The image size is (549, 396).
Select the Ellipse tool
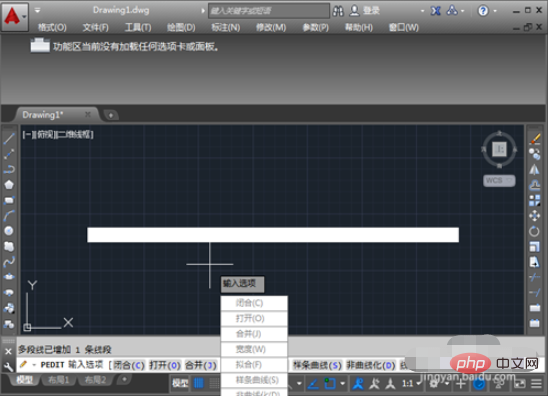pyautogui.click(x=9, y=277)
